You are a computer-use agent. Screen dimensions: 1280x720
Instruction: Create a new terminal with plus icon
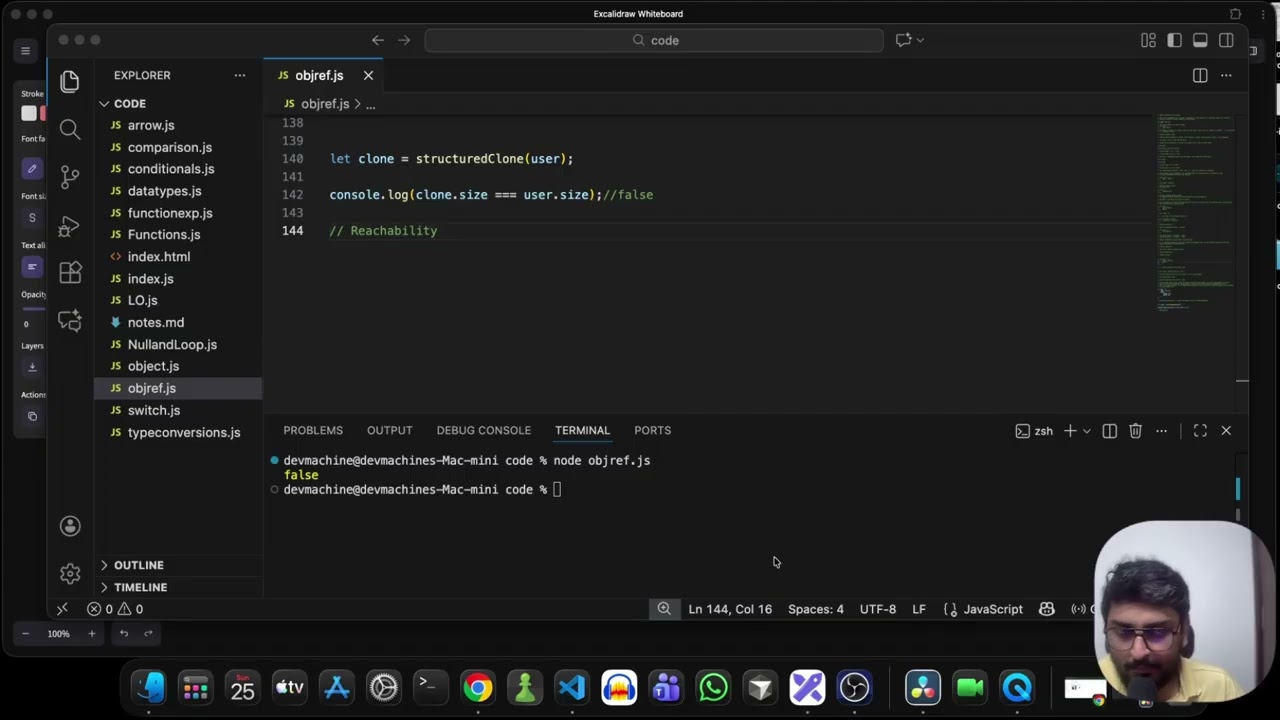point(1070,431)
